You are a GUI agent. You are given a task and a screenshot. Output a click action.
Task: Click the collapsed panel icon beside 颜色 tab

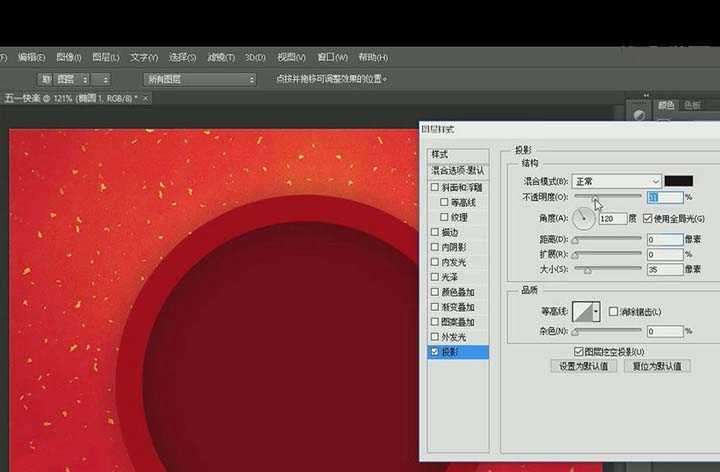tap(639, 114)
